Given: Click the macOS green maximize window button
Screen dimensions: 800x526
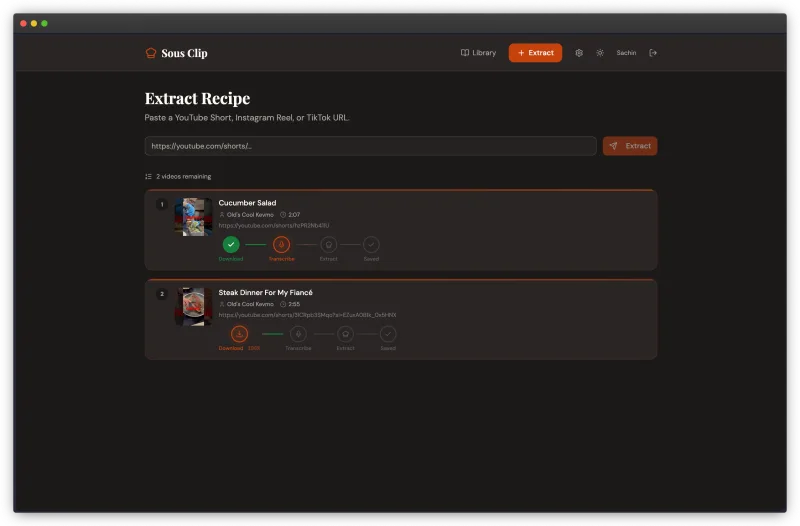Looking at the screenshot, I should (x=44, y=23).
